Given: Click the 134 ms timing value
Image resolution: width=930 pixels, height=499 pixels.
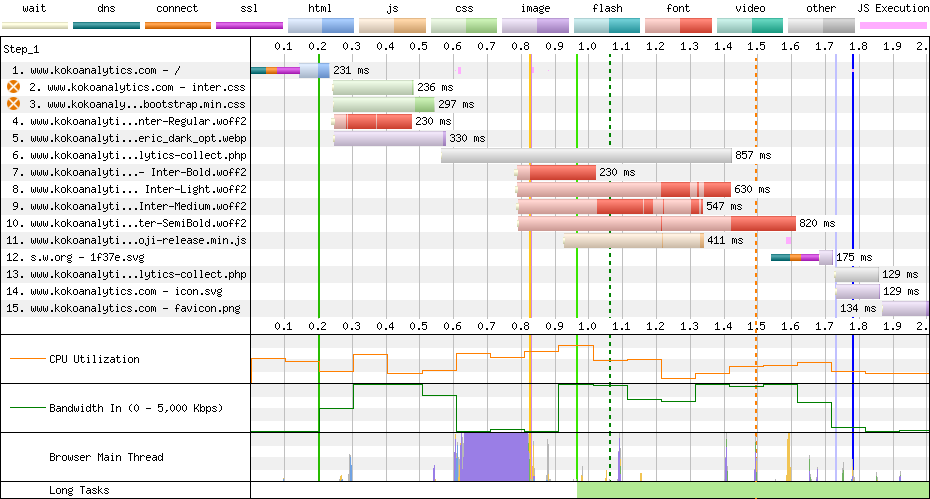Looking at the screenshot, I should coord(858,309).
